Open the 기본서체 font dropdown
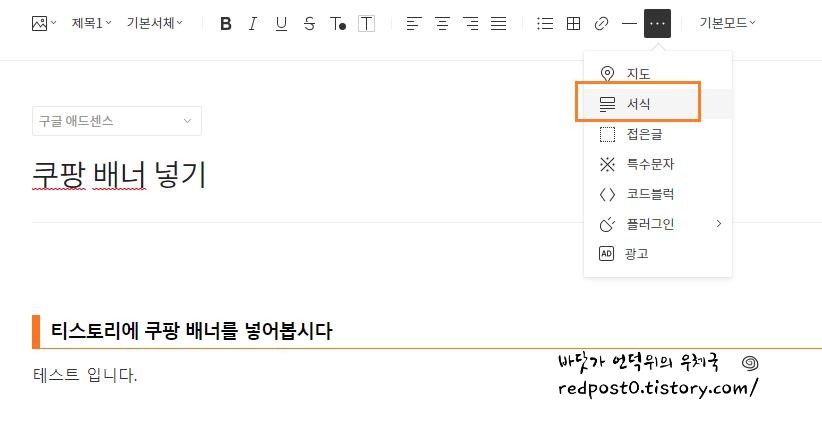 pos(155,23)
